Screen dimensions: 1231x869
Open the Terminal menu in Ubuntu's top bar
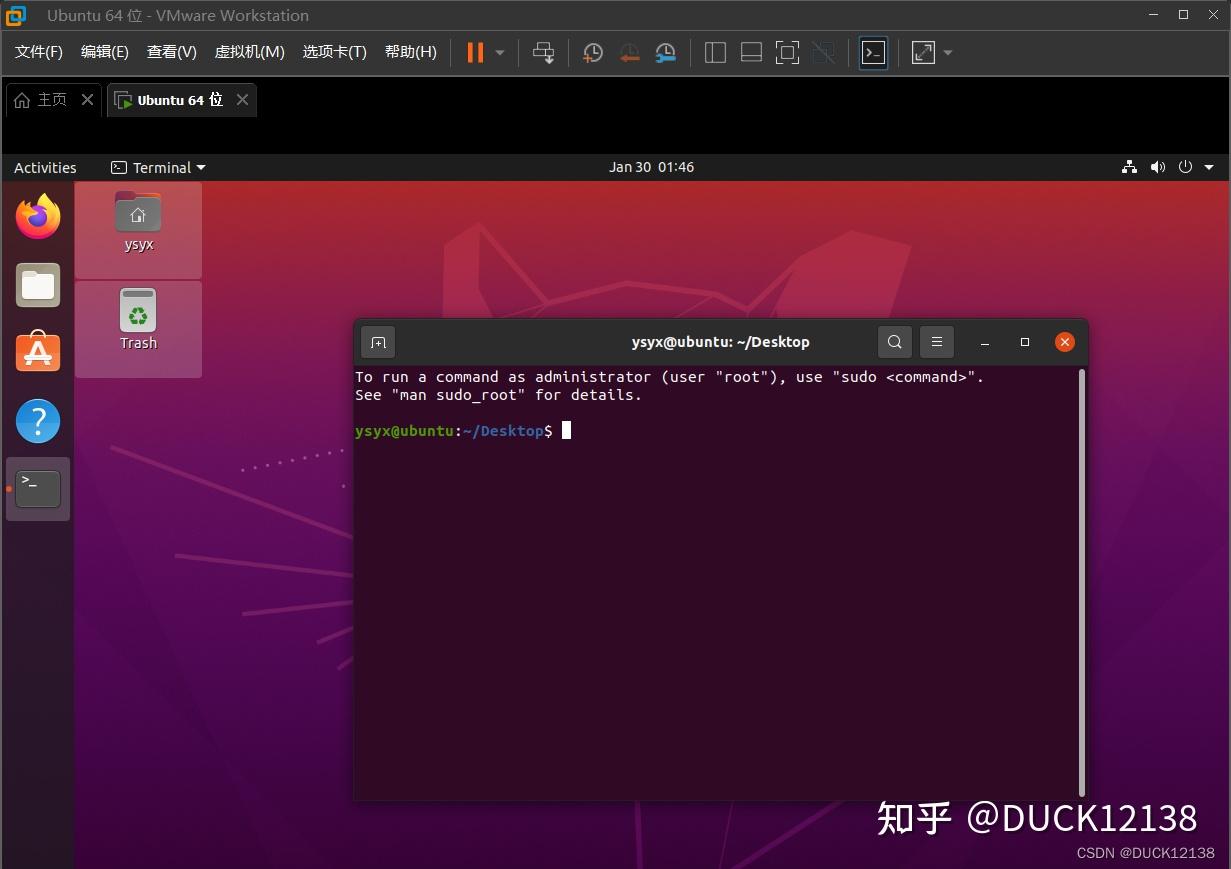point(157,167)
